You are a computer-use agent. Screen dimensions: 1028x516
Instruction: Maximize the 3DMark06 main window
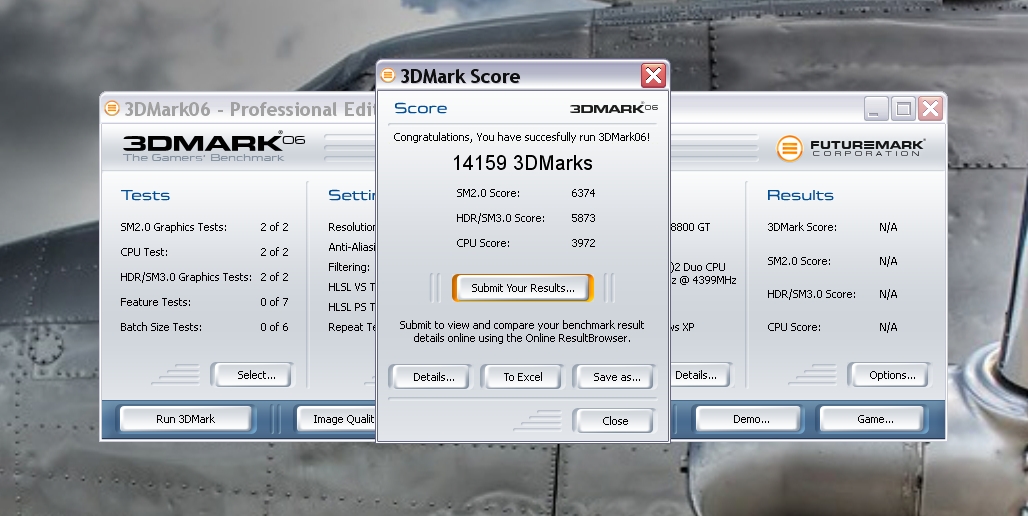pos(903,108)
